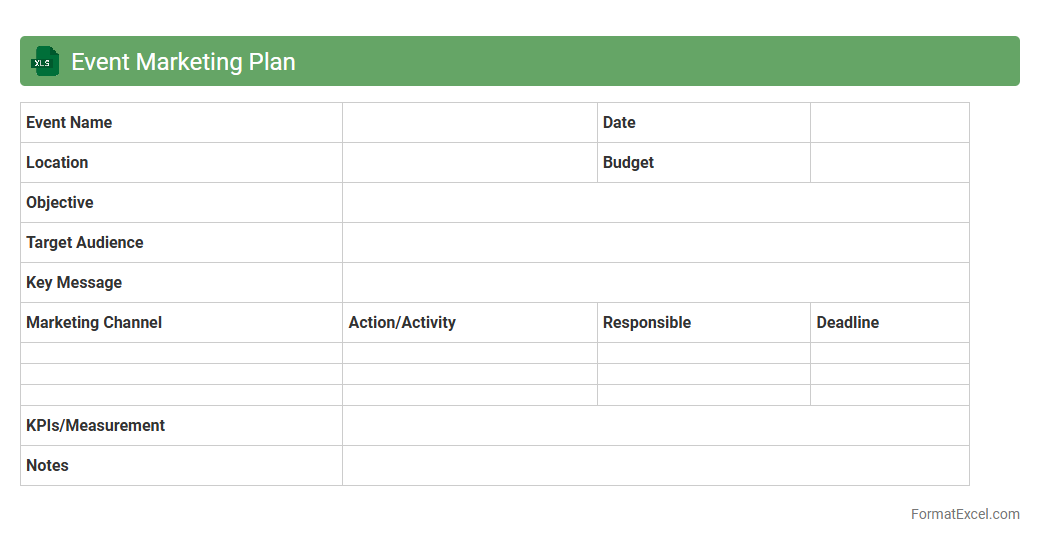
Task: Open the FormatExcel.com link
Action: tap(964, 514)
